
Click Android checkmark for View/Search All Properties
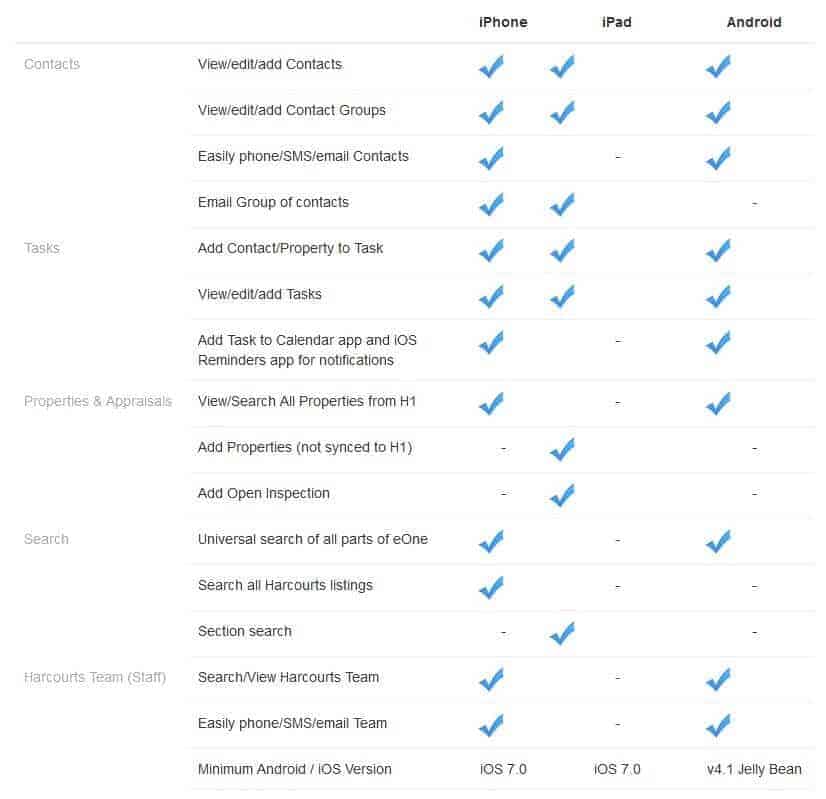coord(718,403)
